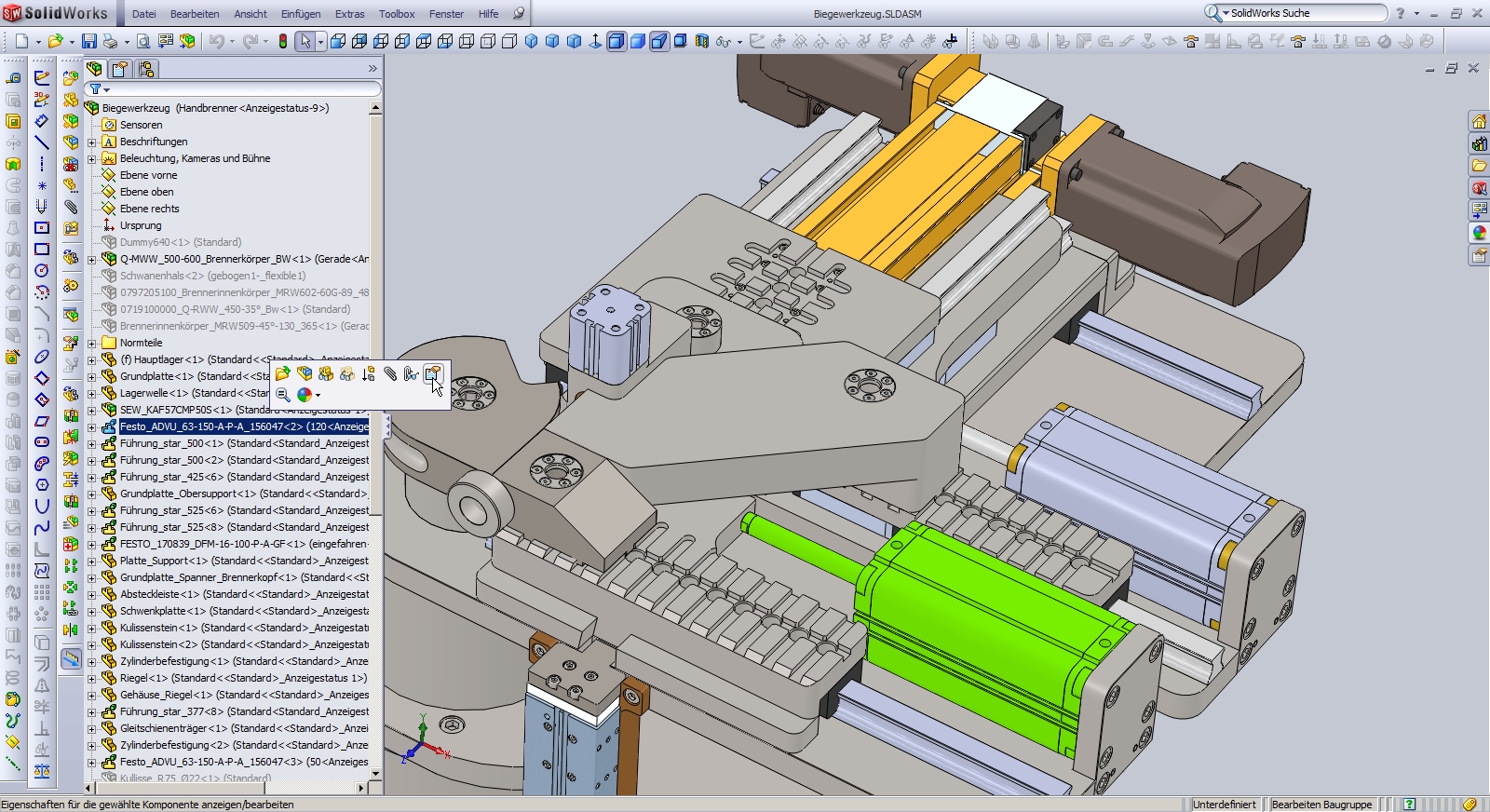
Task: Open the appearance color wheel dropdown arrow
Action: point(318,396)
